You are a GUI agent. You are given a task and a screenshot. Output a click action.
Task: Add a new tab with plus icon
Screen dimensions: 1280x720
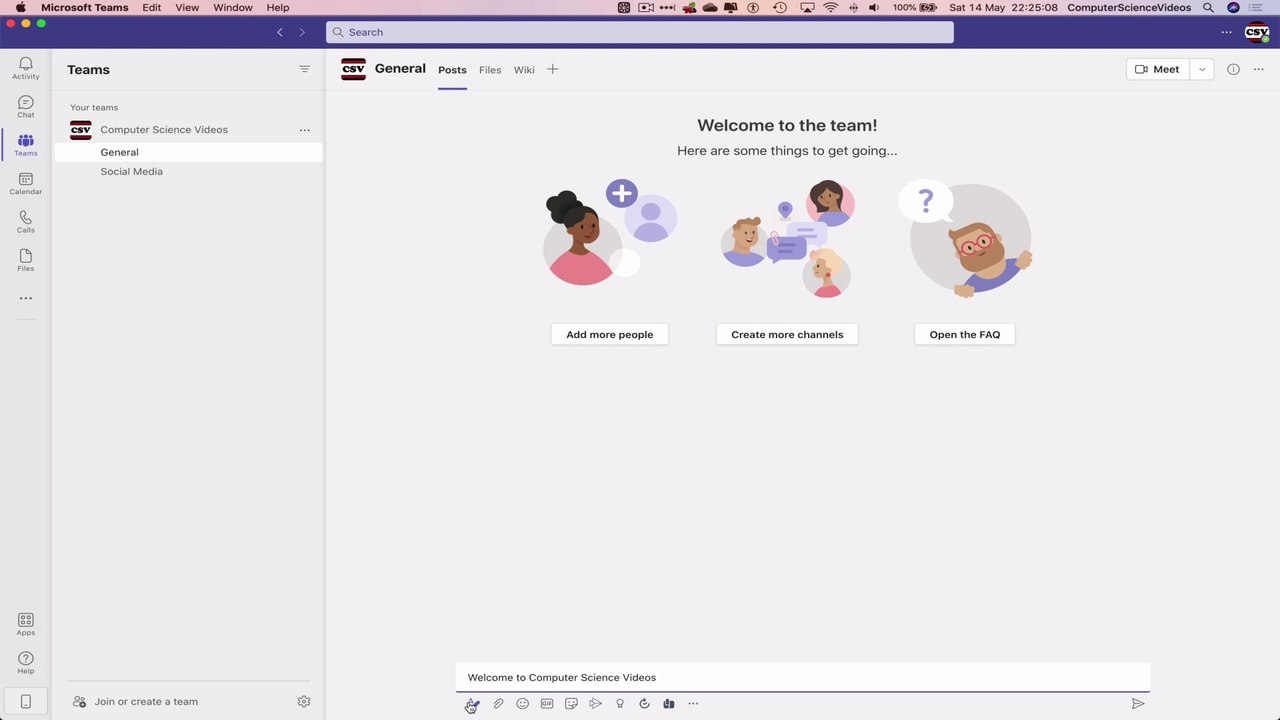[552, 69]
